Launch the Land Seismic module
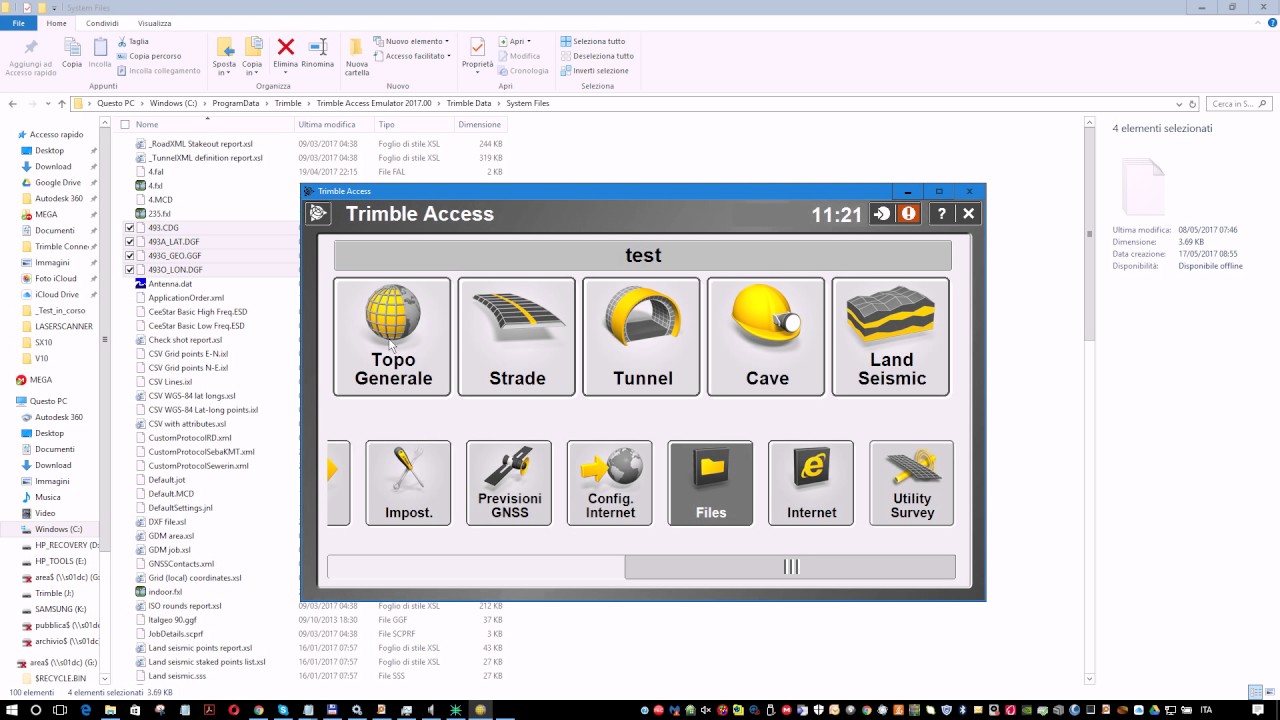 (890, 337)
